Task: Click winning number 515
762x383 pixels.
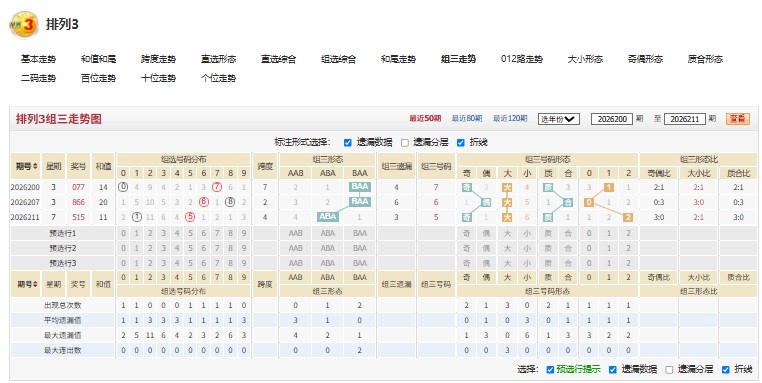Action: pos(78,217)
